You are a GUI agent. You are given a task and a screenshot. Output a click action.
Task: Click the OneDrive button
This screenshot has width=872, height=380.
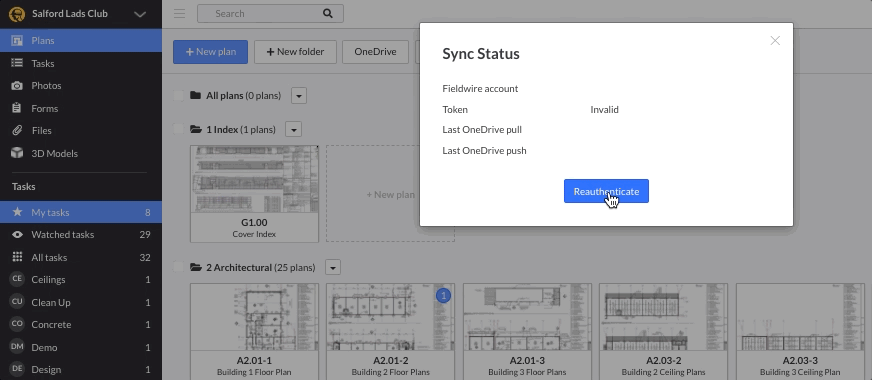tap(375, 52)
